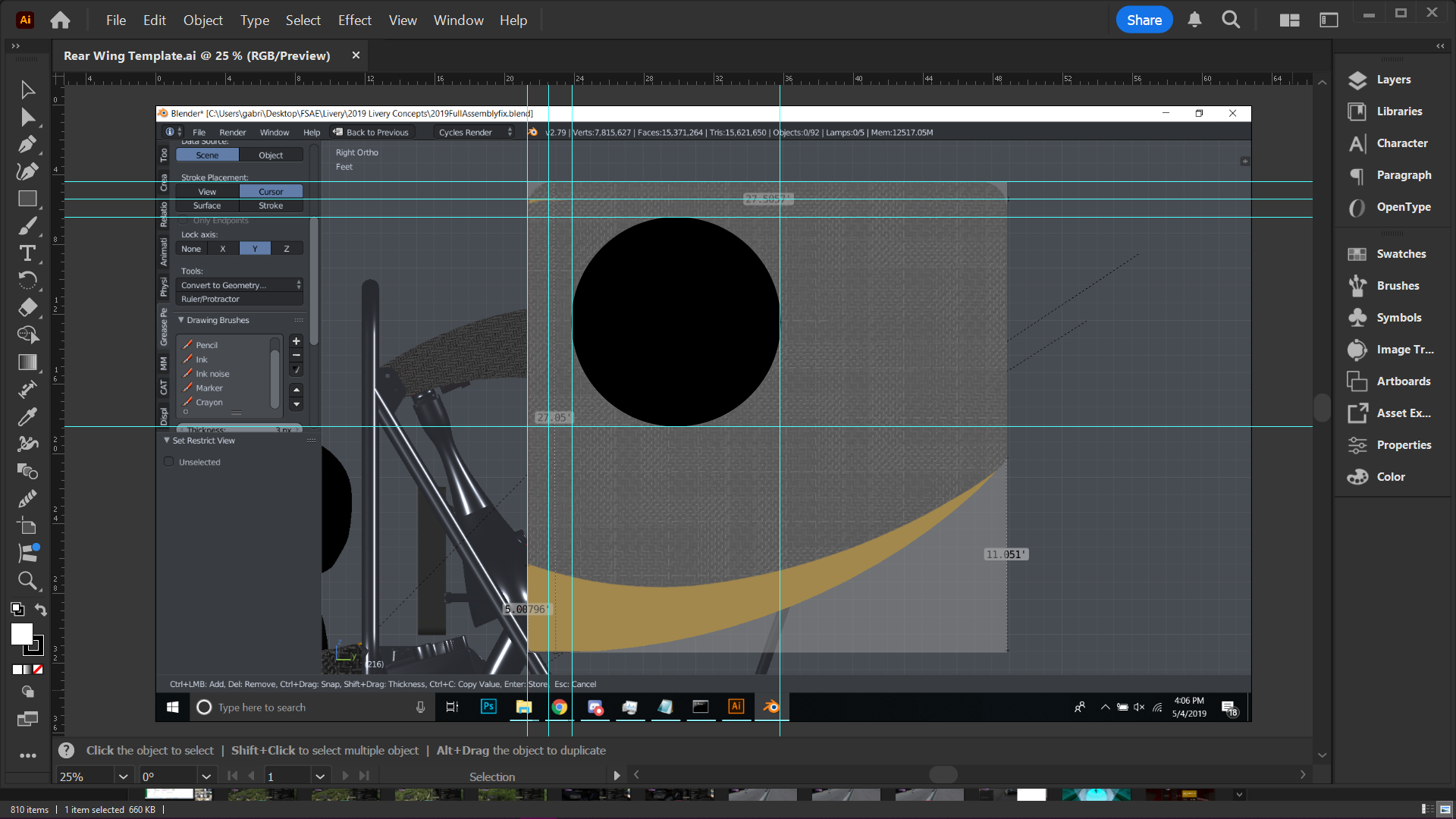The width and height of the screenshot is (1456, 819).
Task: Activate the Eraser tool
Action: (27, 308)
